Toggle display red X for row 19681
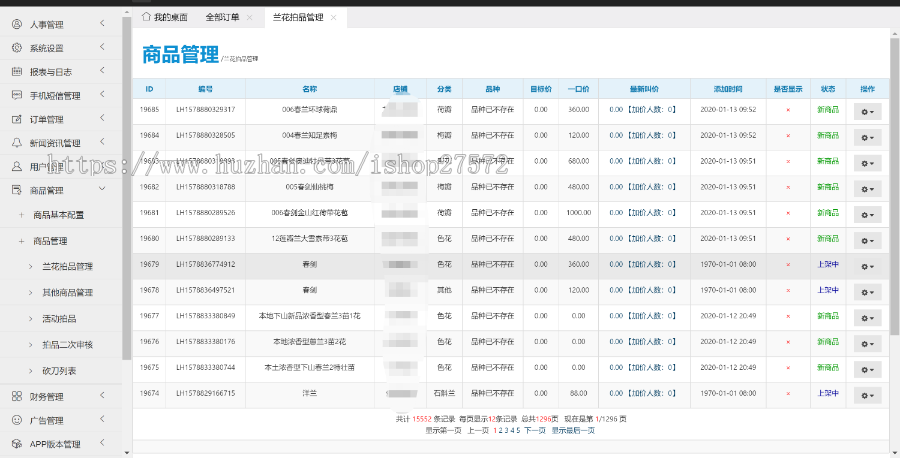Image resolution: width=900 pixels, height=458 pixels. pyautogui.click(x=788, y=213)
